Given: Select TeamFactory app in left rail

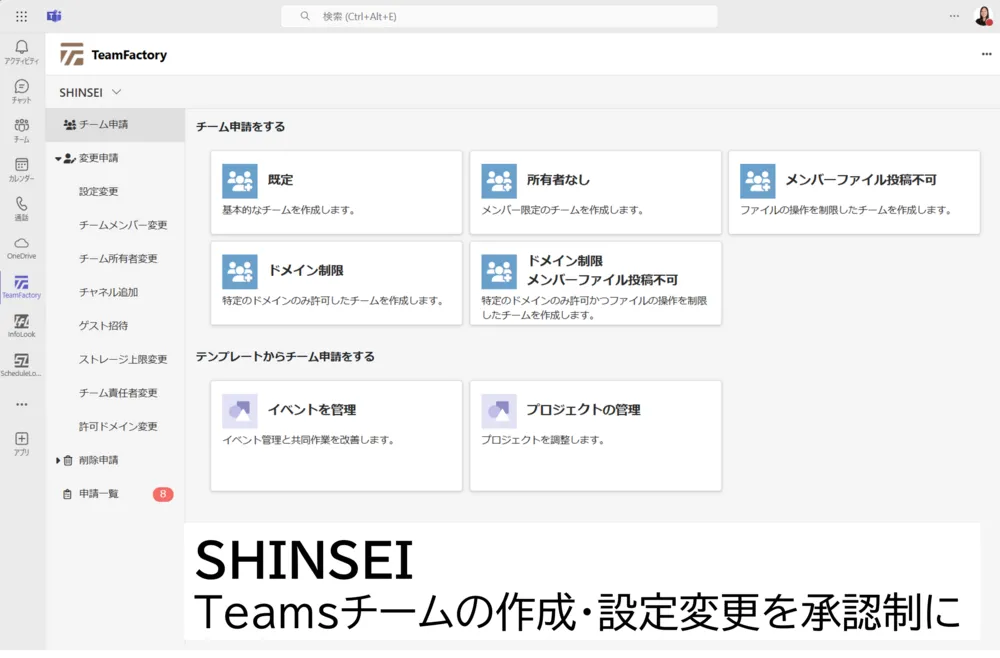Looking at the screenshot, I should click(x=22, y=286).
